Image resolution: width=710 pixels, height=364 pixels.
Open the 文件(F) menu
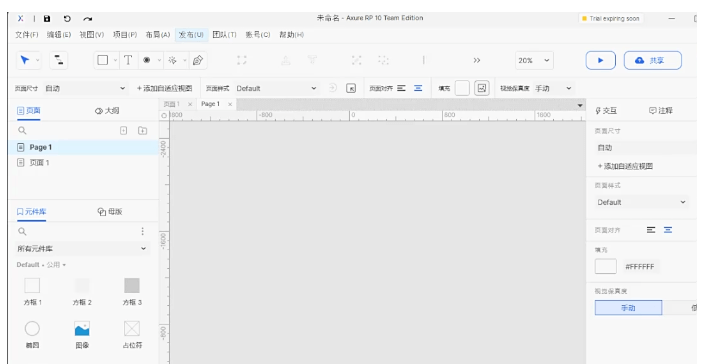point(27,34)
